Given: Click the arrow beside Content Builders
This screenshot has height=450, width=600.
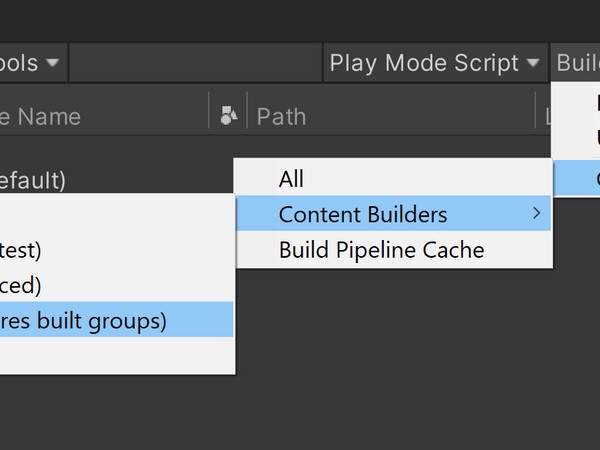Looking at the screenshot, I should (537, 214).
